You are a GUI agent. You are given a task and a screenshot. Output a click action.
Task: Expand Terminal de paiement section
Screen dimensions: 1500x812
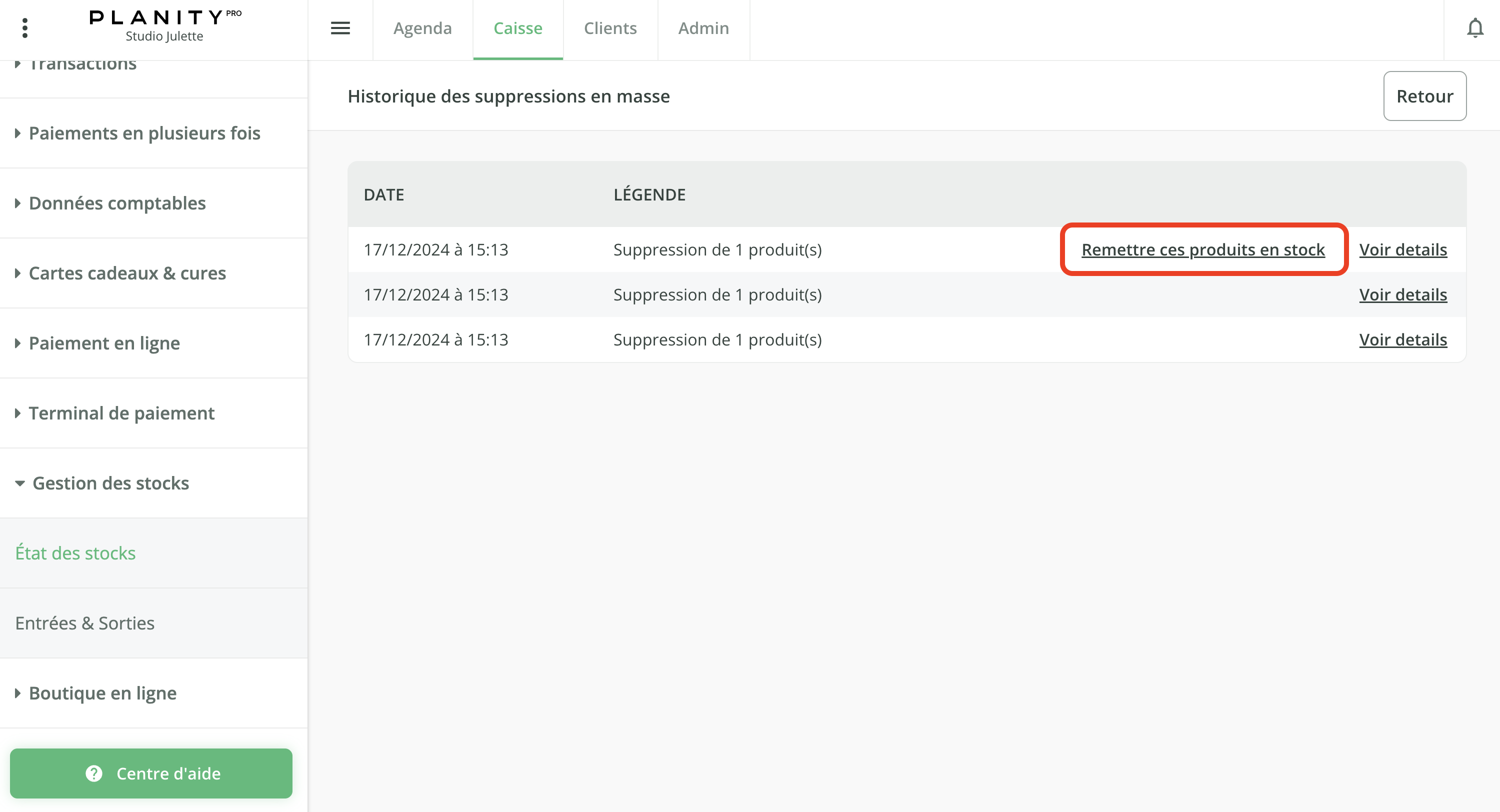[121, 413]
